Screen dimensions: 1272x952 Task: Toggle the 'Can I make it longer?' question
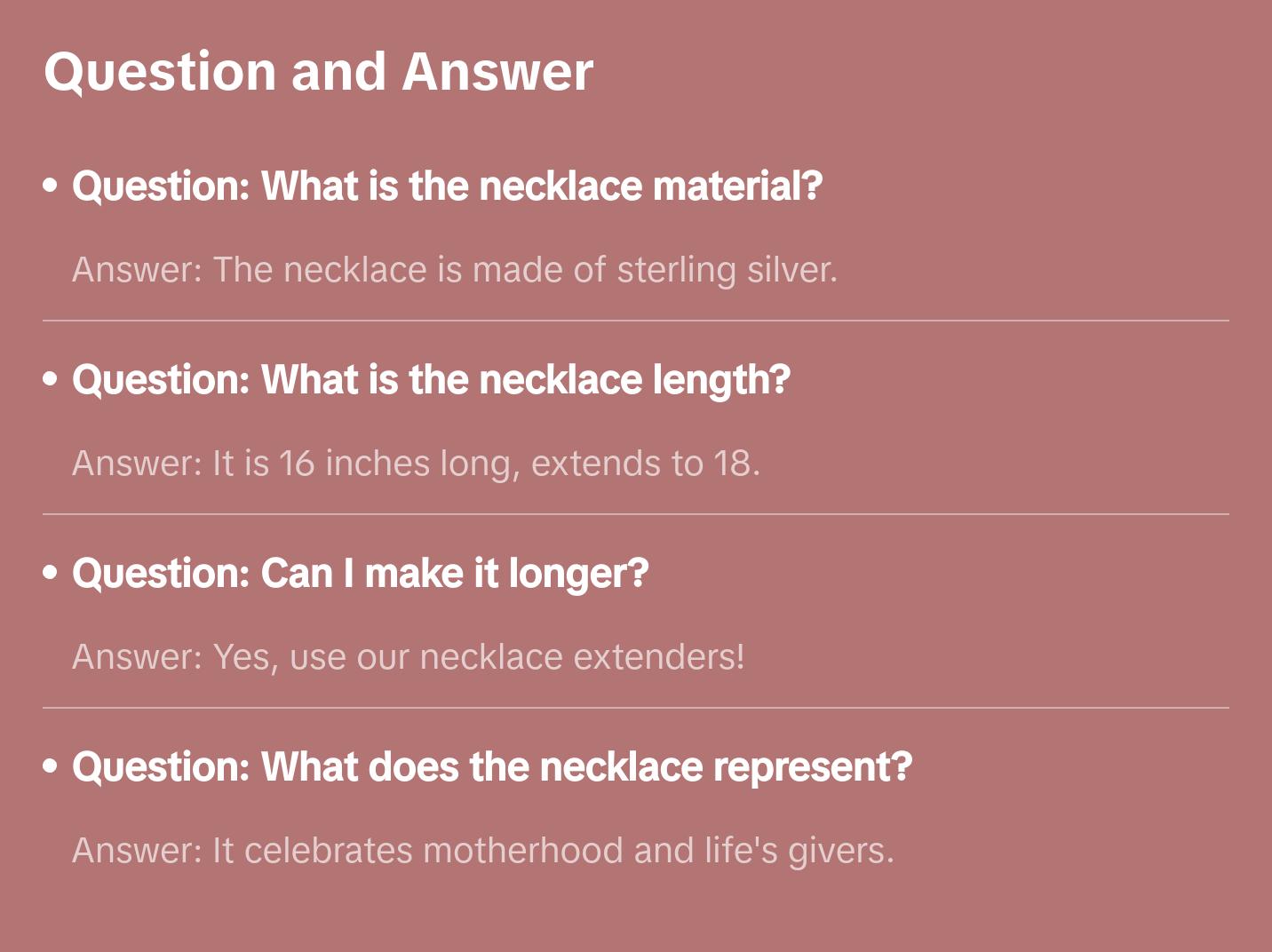tap(360, 574)
